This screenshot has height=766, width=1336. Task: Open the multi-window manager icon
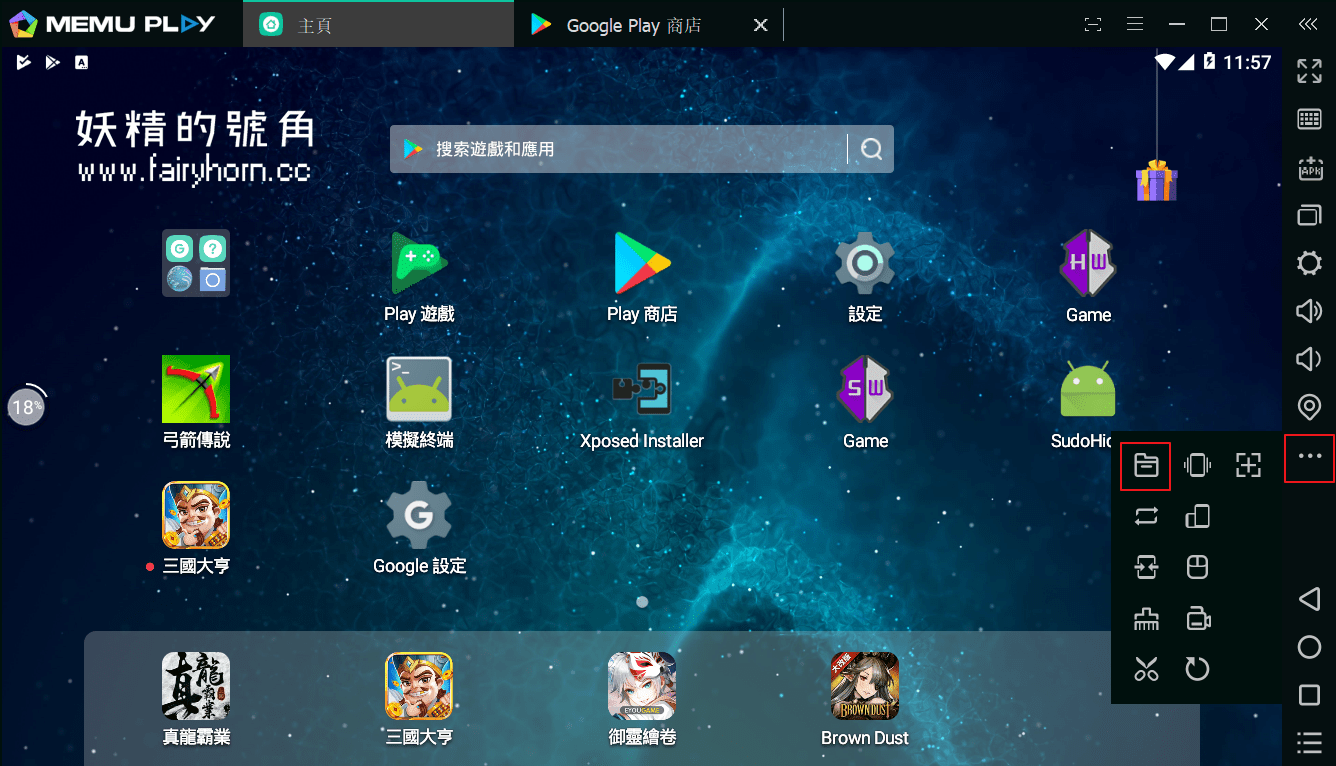1309,215
